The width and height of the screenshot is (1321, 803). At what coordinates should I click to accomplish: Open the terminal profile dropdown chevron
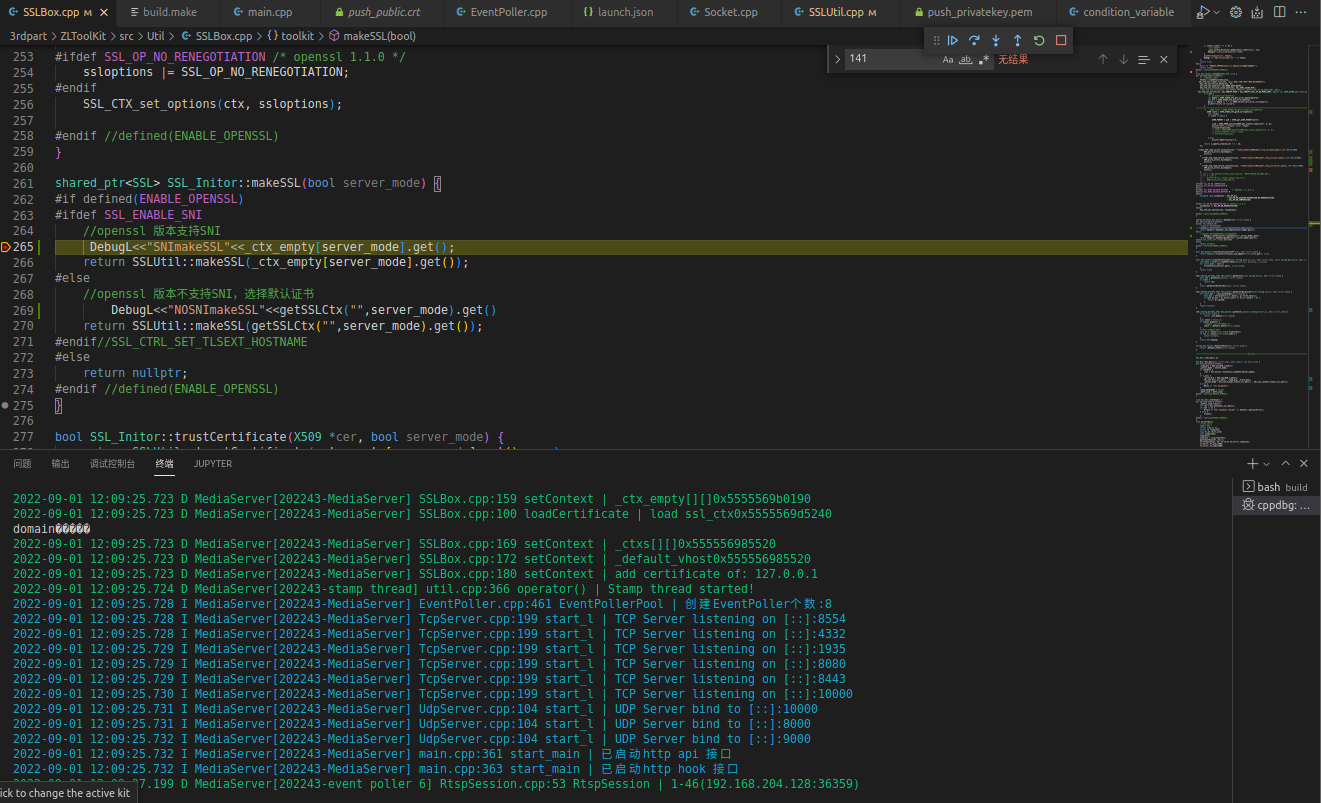tap(1266, 464)
